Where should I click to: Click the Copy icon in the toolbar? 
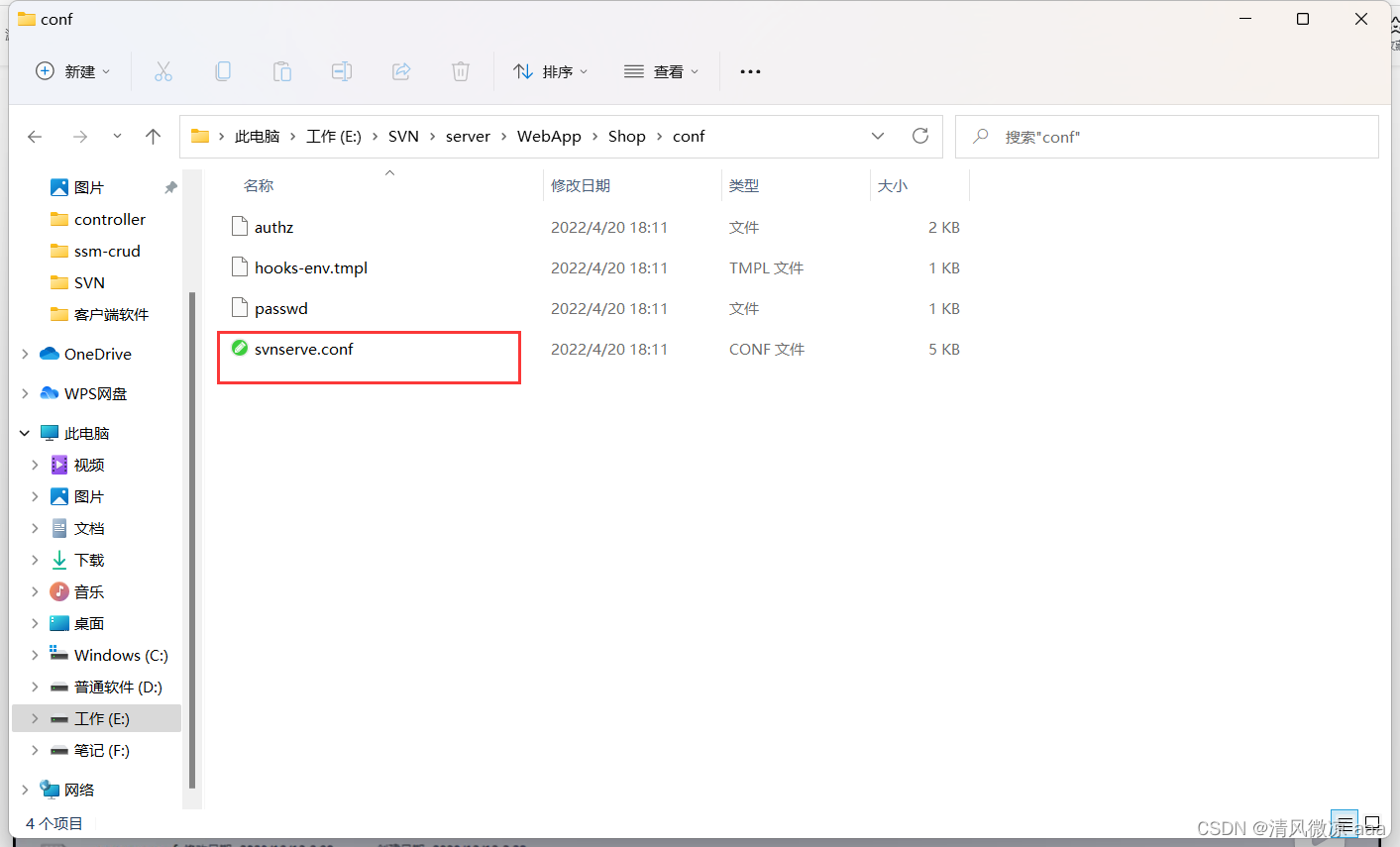(x=223, y=71)
